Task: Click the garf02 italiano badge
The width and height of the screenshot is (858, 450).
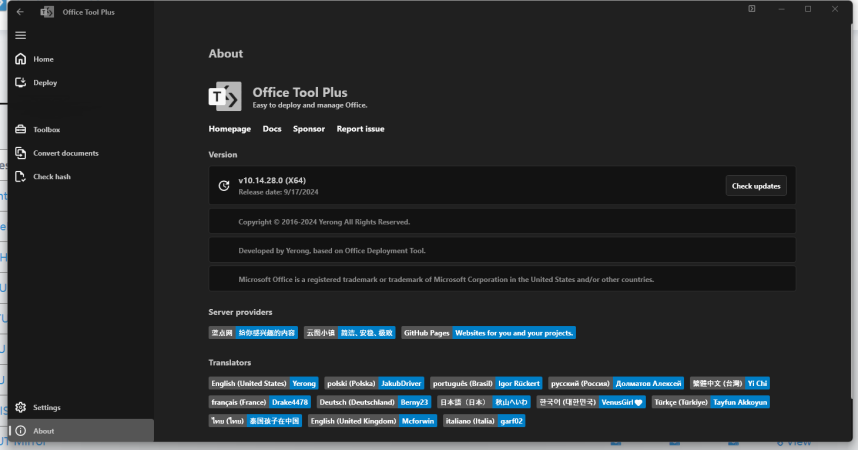Action: (484, 421)
